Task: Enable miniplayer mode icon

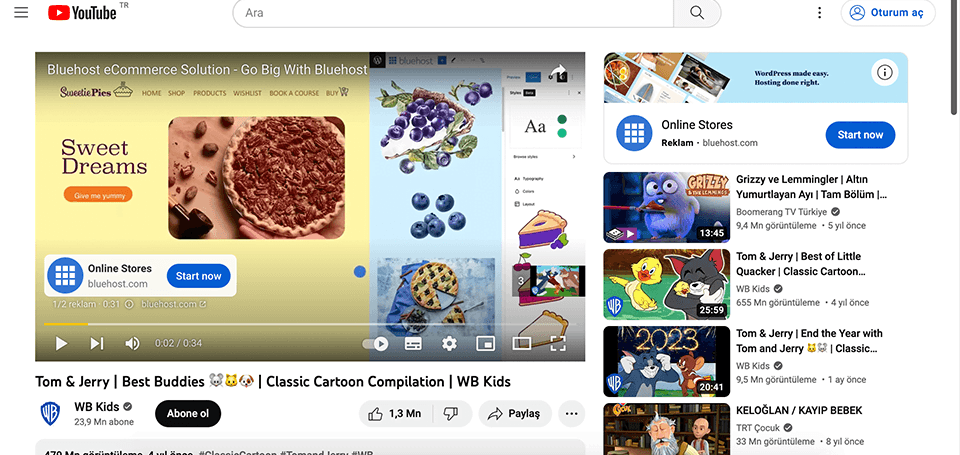Action: click(486, 344)
